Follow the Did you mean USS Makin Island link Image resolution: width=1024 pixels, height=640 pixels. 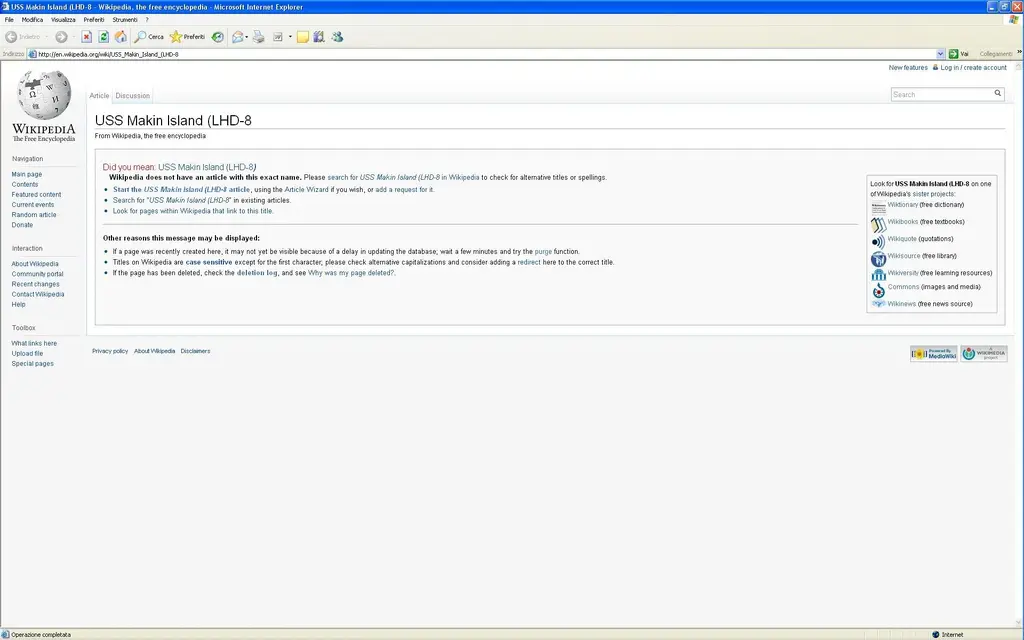click(x=207, y=167)
